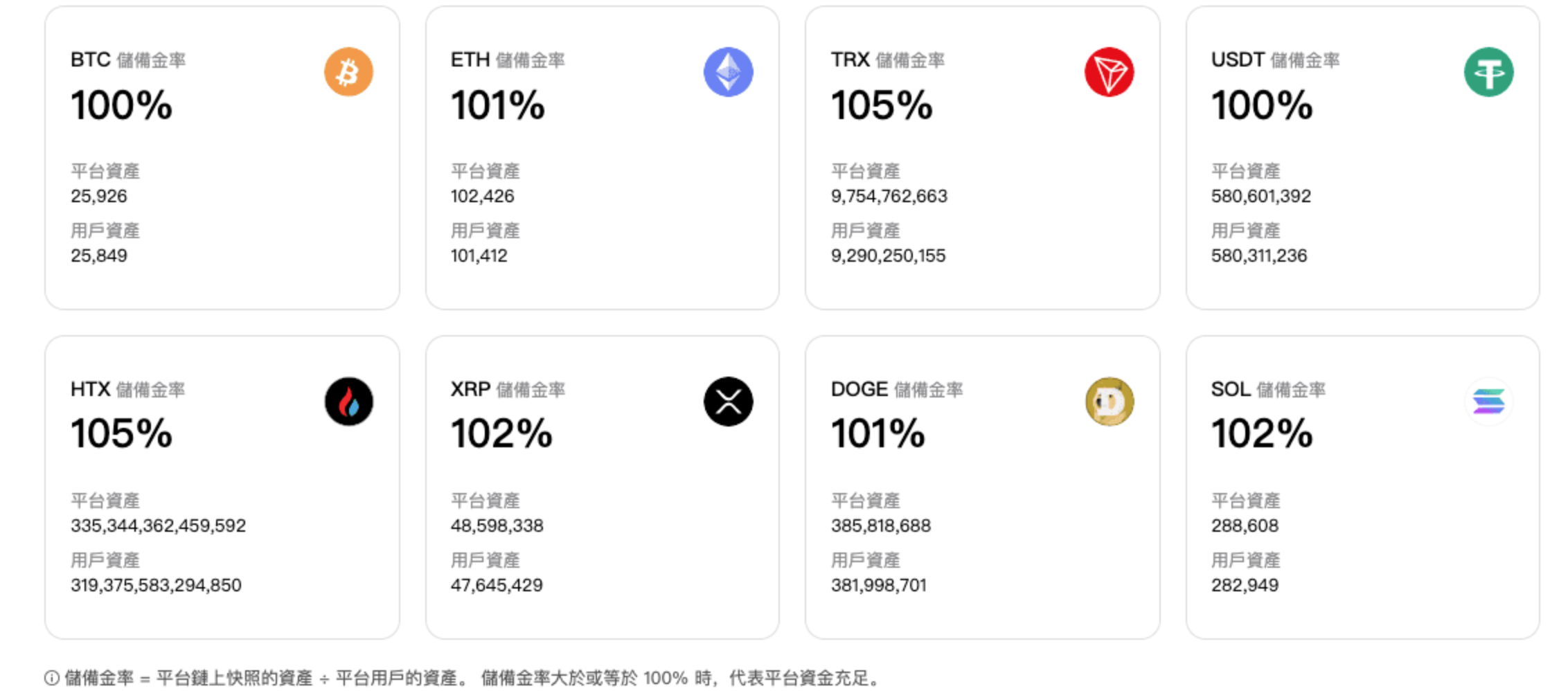Click the XRP 102% percentage value

click(x=501, y=433)
